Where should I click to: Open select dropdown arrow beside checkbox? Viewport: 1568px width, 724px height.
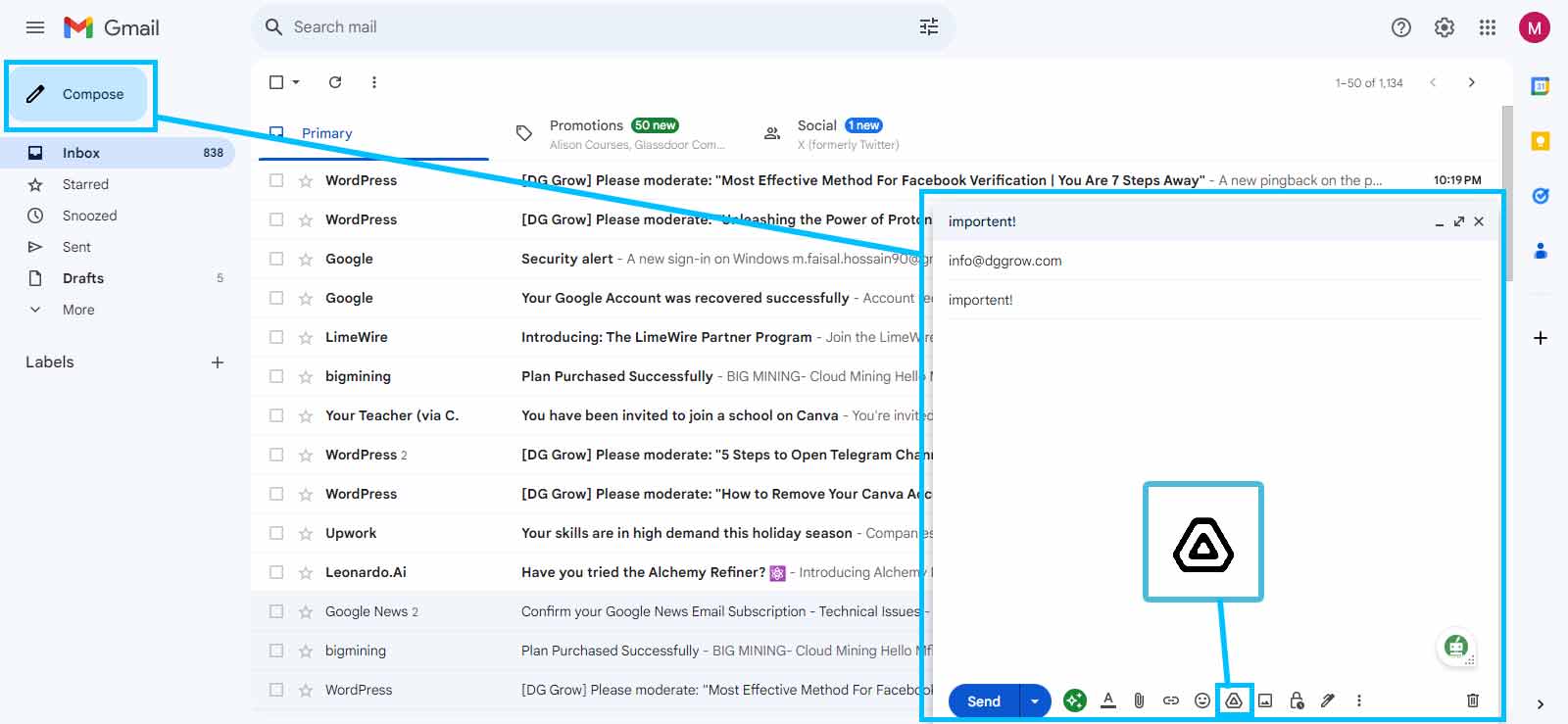pos(296,82)
